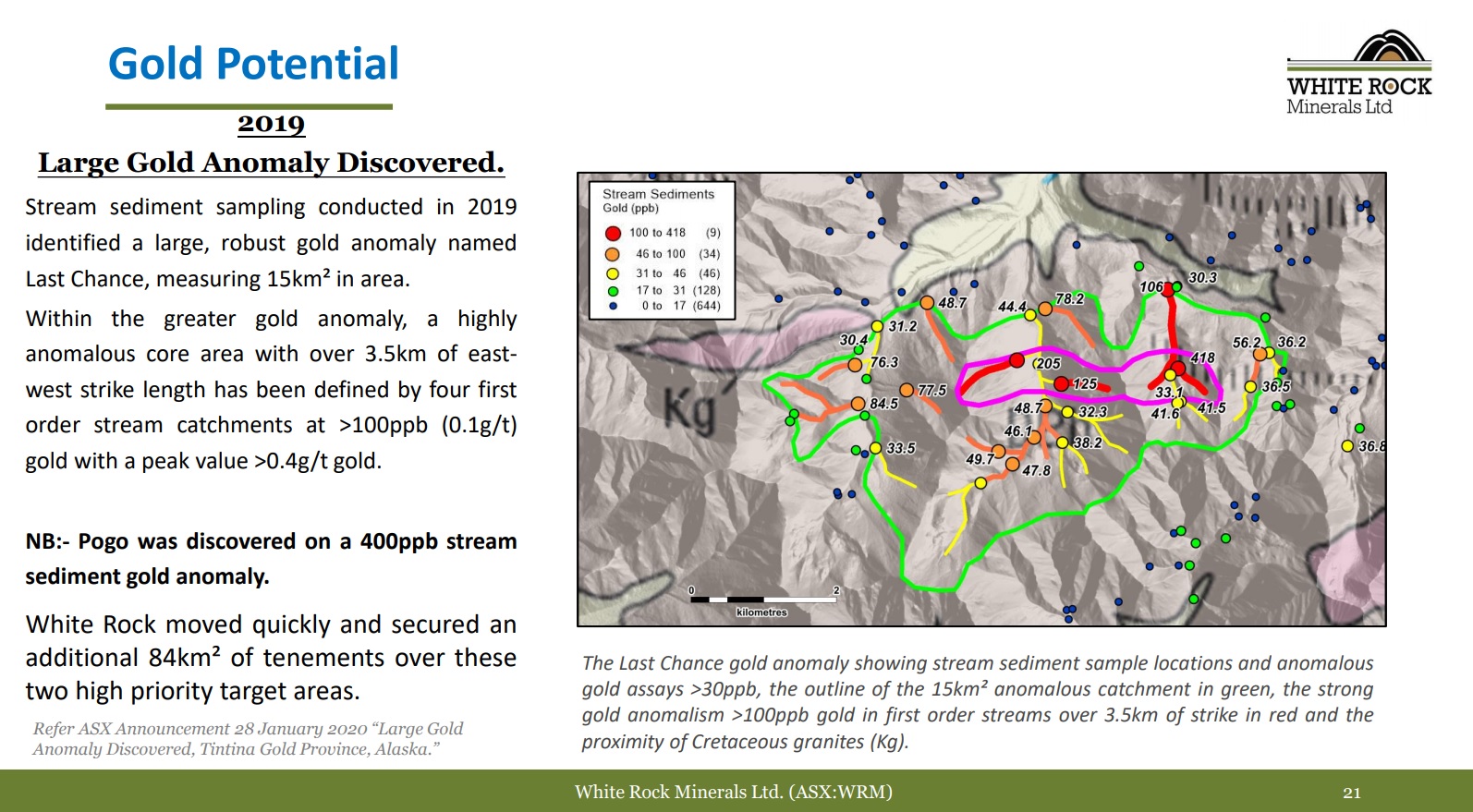
Task: Click the yellow legend dot for 31 to 46
Action: pyautogui.click(x=613, y=273)
